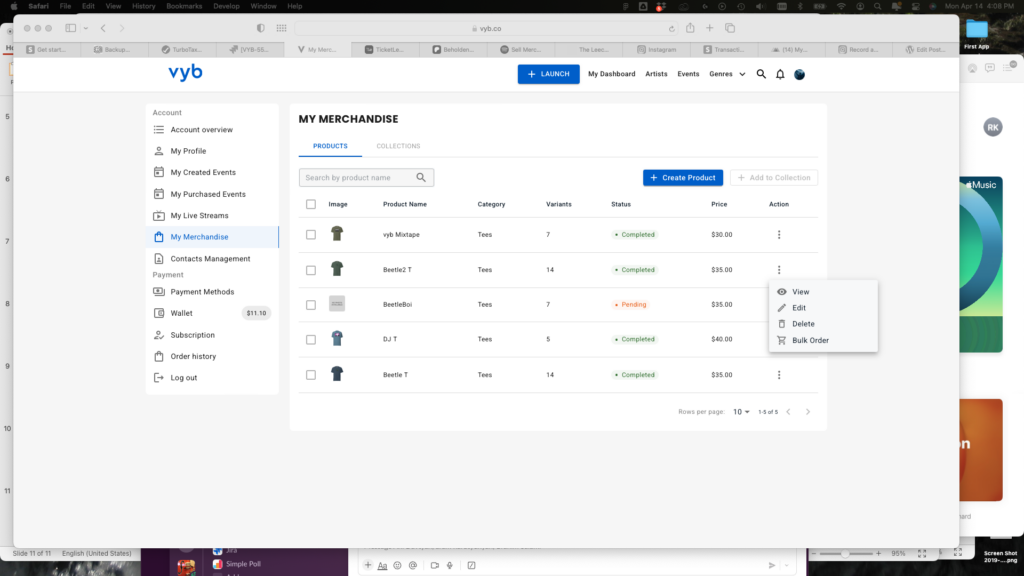Click the LAUNCH button
The image size is (1024, 576).
pos(549,74)
